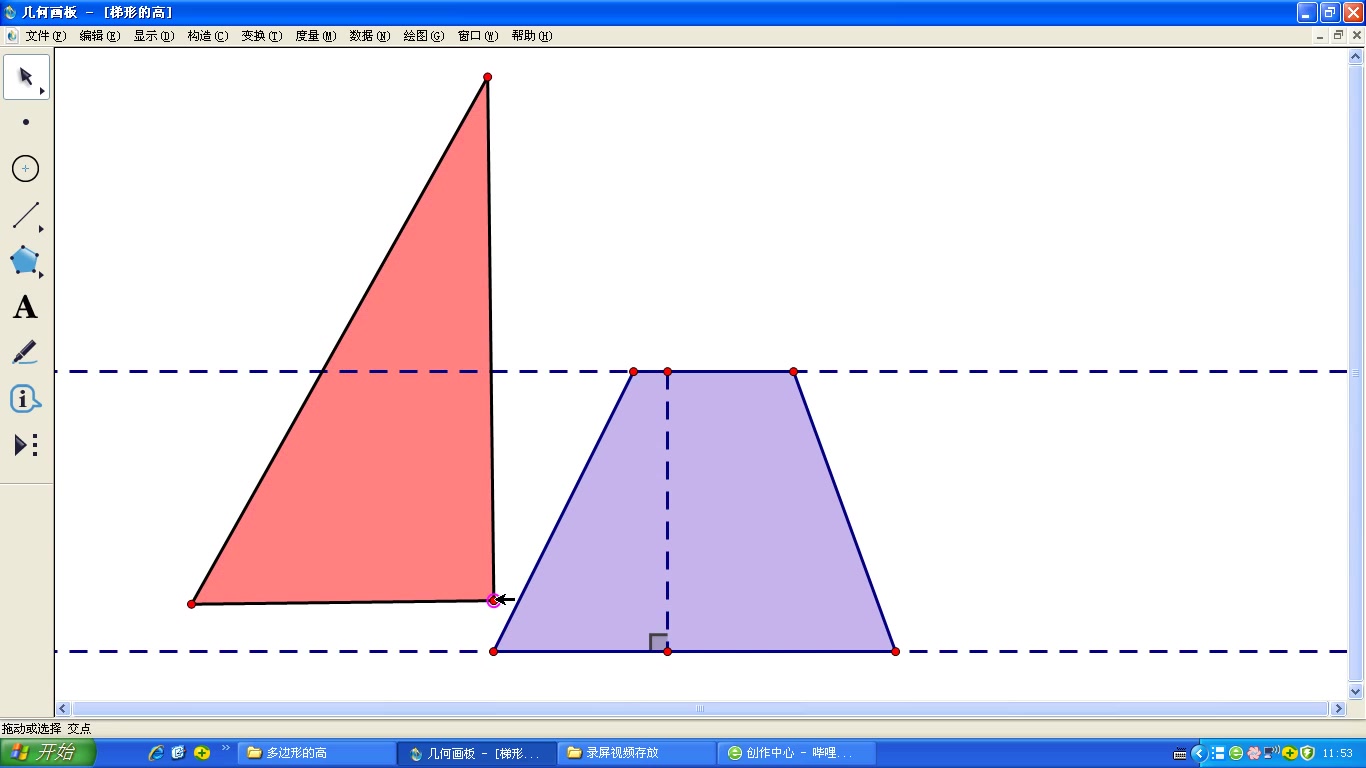Viewport: 1366px width, 768px height.
Task: Select the red triangle's bottom-left vertex point
Action: 191,604
